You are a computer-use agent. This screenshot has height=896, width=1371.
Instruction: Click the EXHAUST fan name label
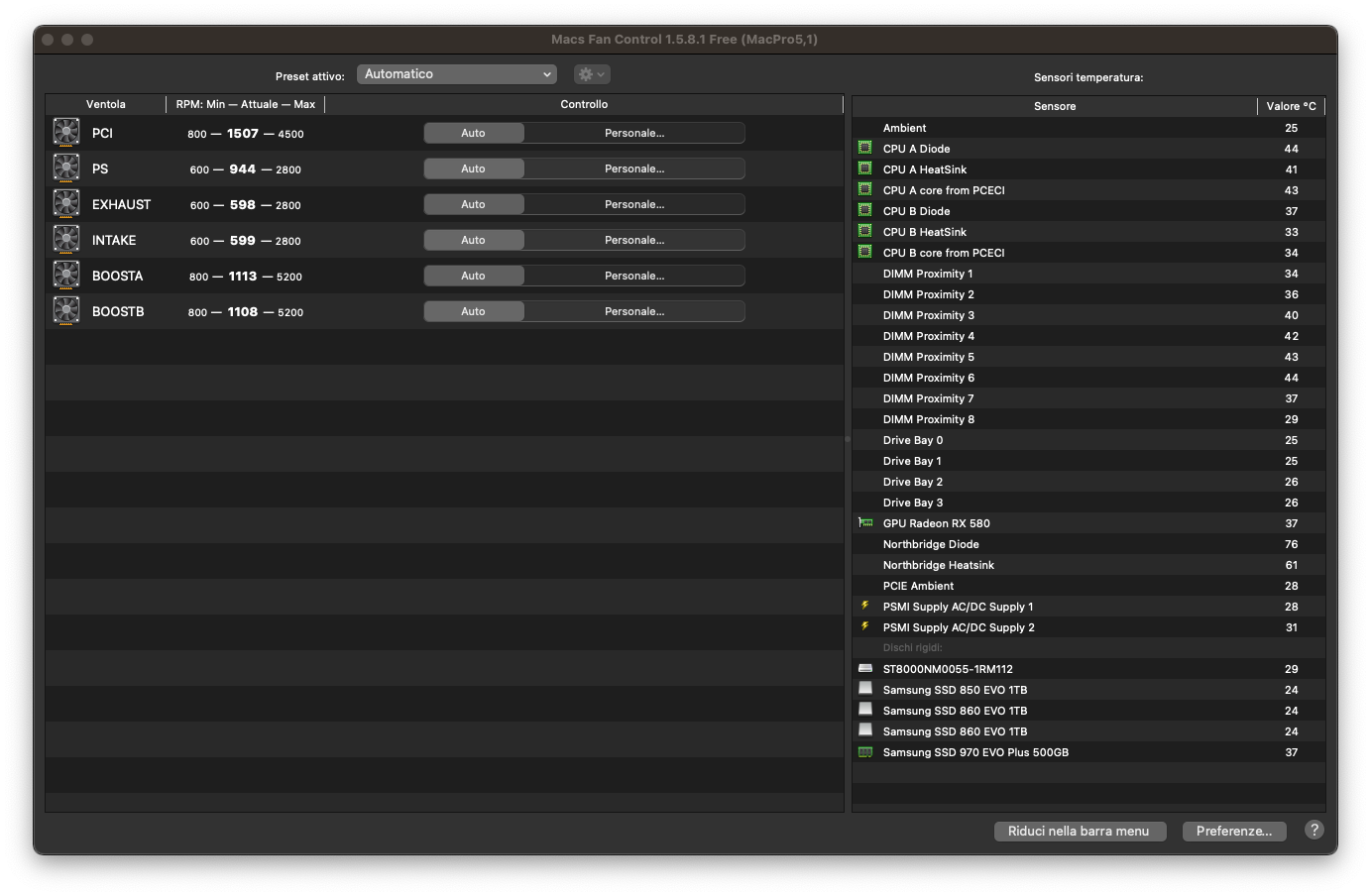122,204
